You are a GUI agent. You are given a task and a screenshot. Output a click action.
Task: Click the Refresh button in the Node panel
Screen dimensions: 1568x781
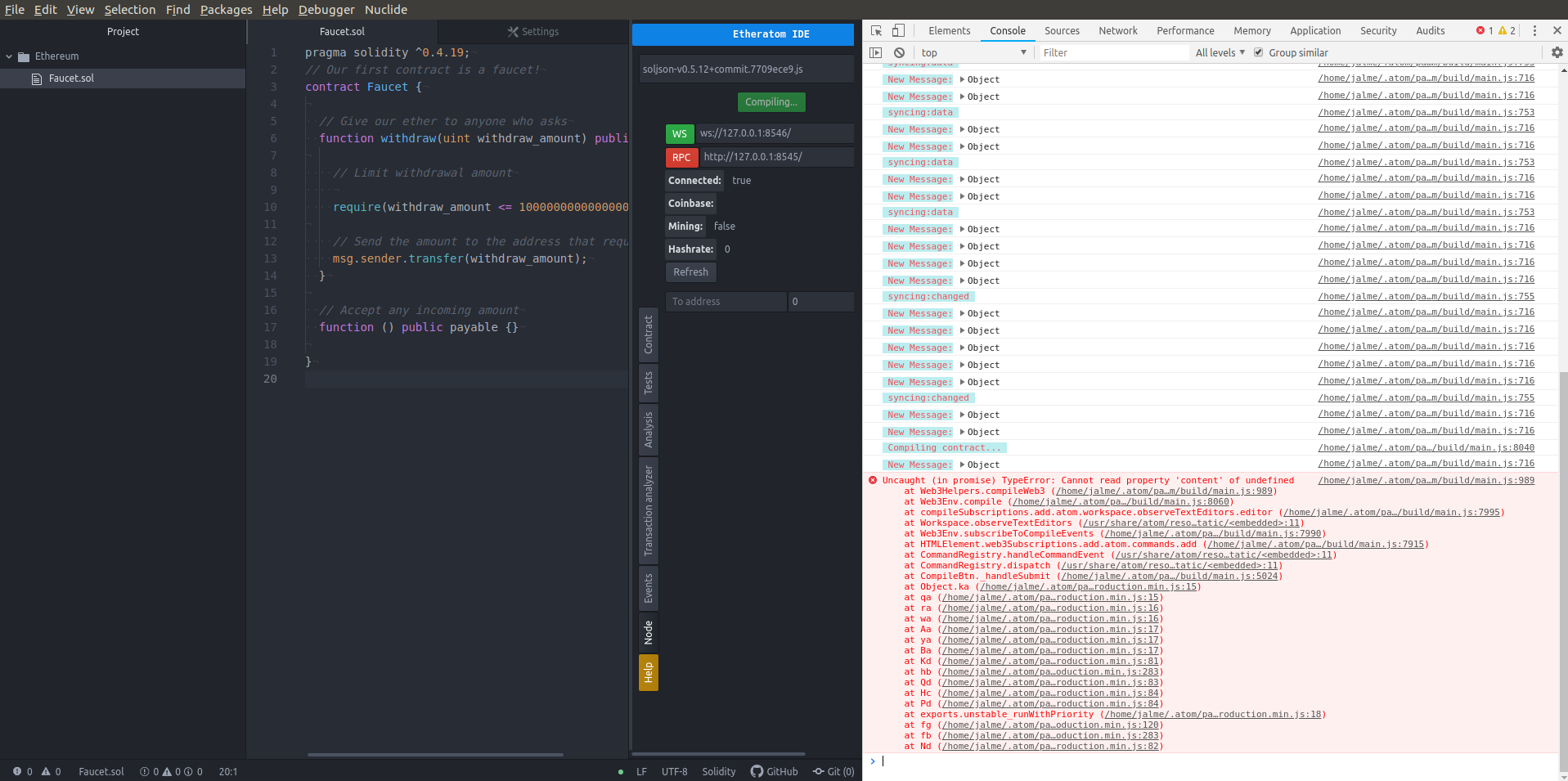(x=691, y=272)
